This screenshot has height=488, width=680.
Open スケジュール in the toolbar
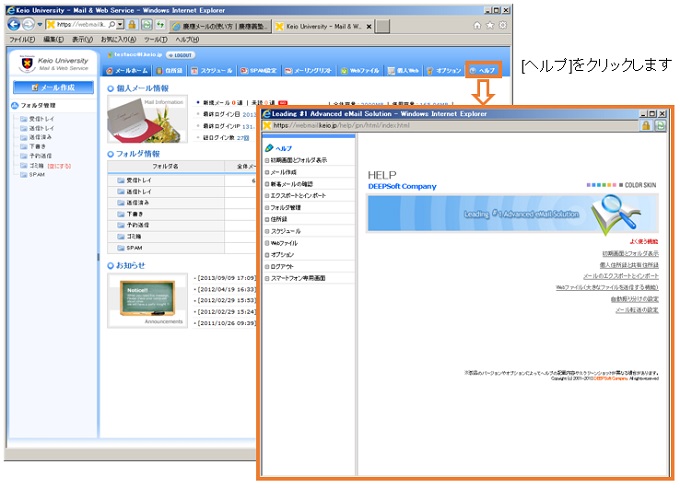[213, 71]
